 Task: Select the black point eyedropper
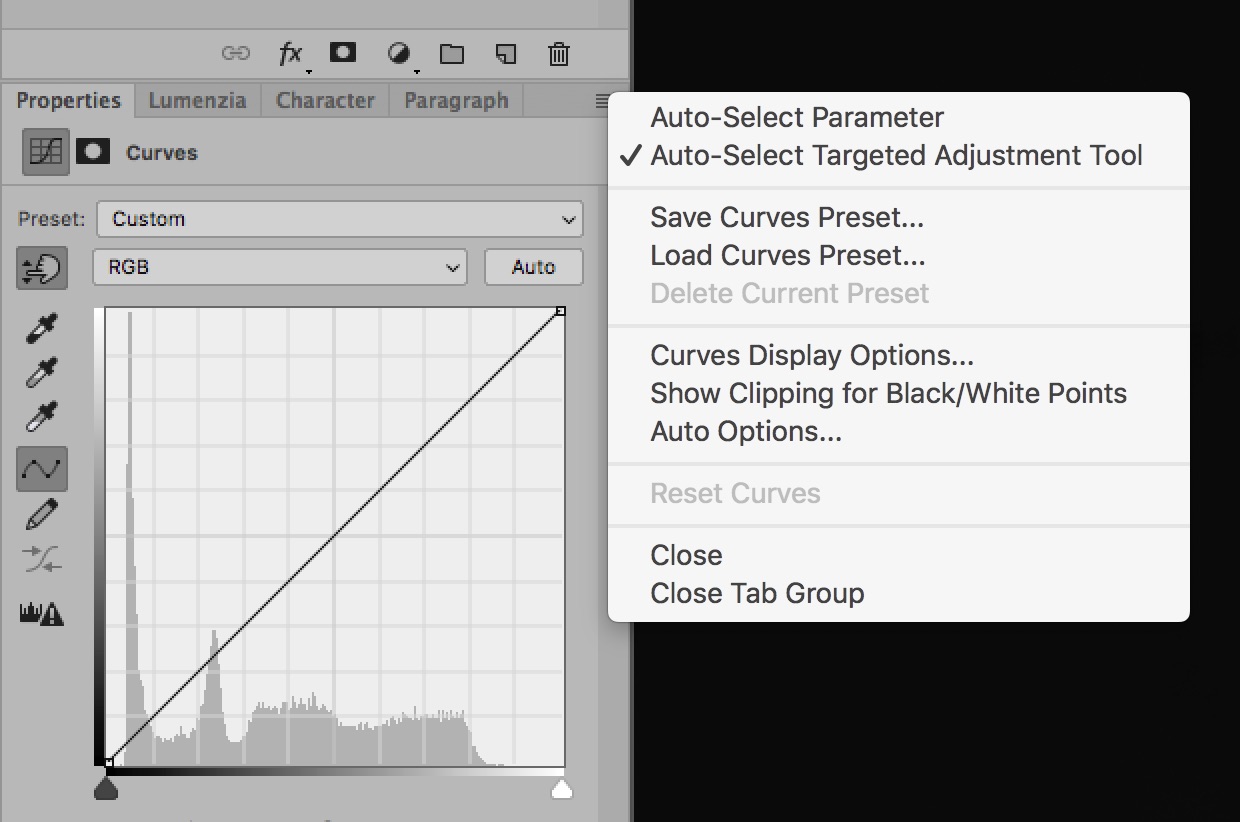click(41, 329)
